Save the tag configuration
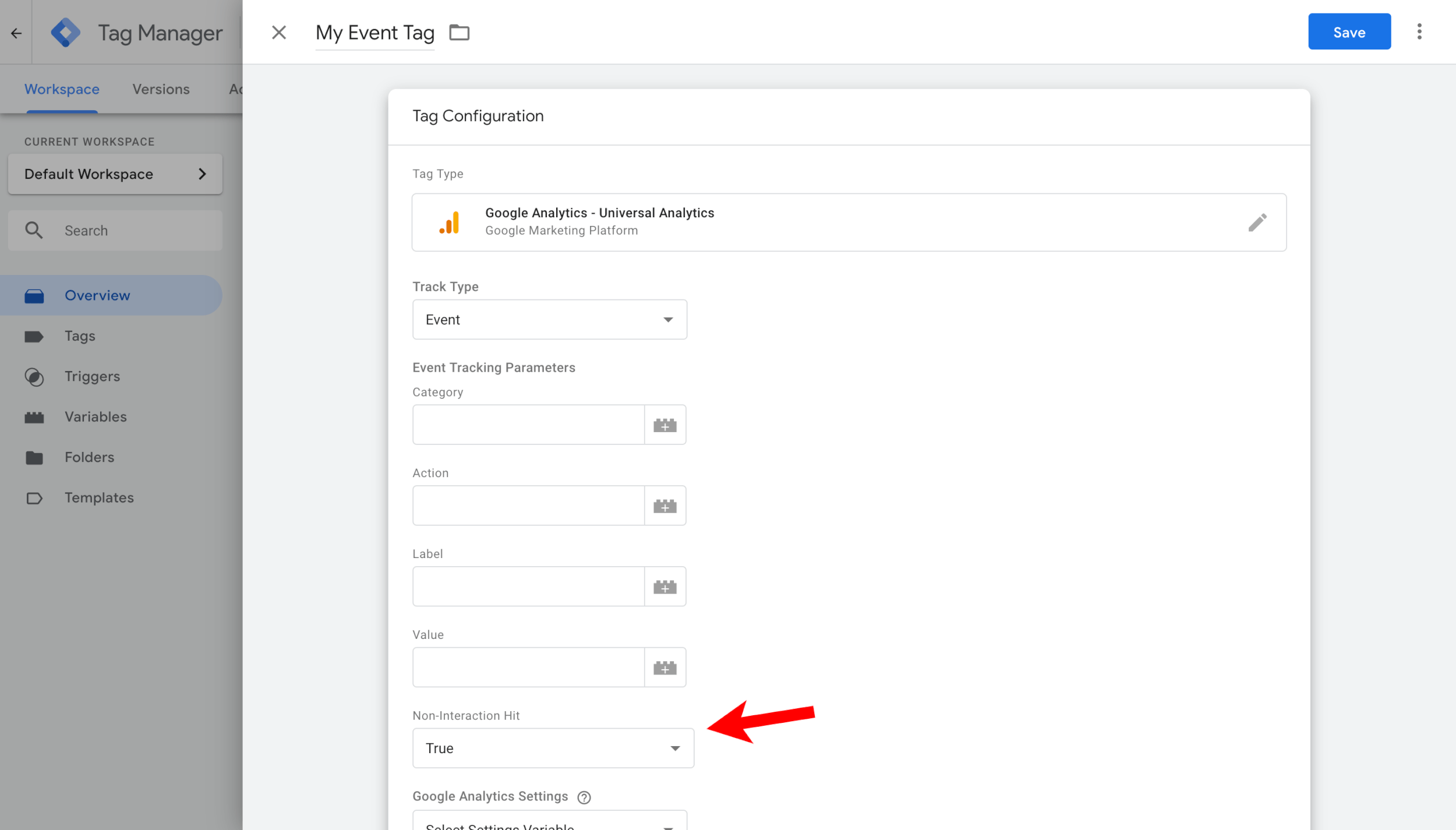 [x=1349, y=31]
